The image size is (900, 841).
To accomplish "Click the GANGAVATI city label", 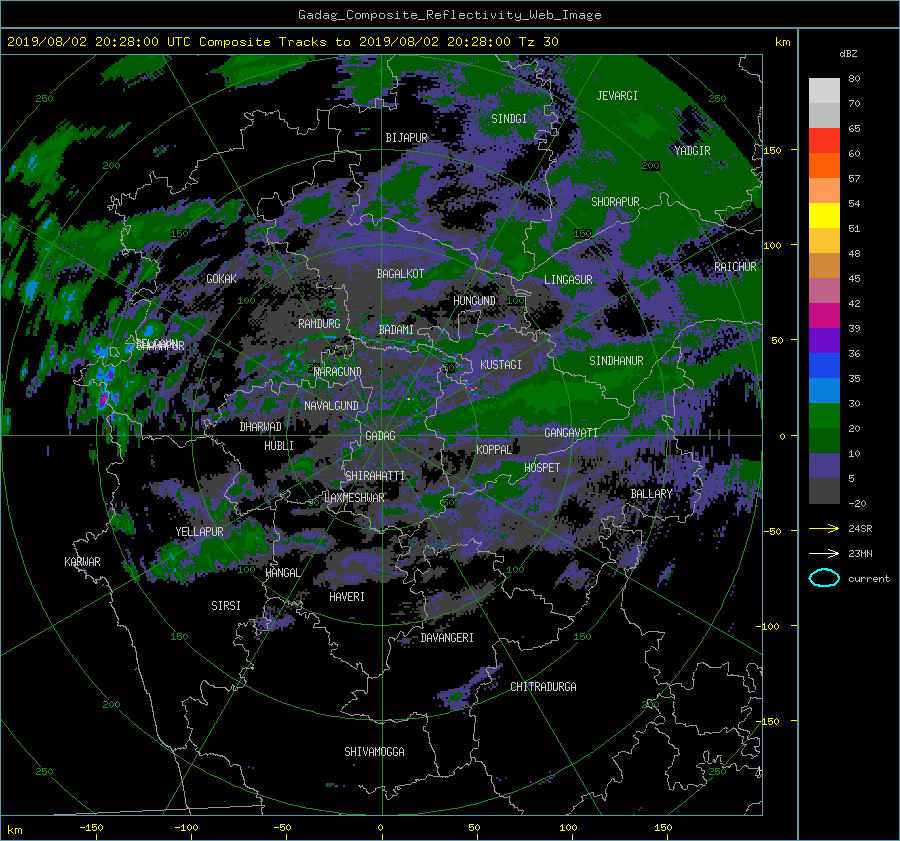I will 571,432.
